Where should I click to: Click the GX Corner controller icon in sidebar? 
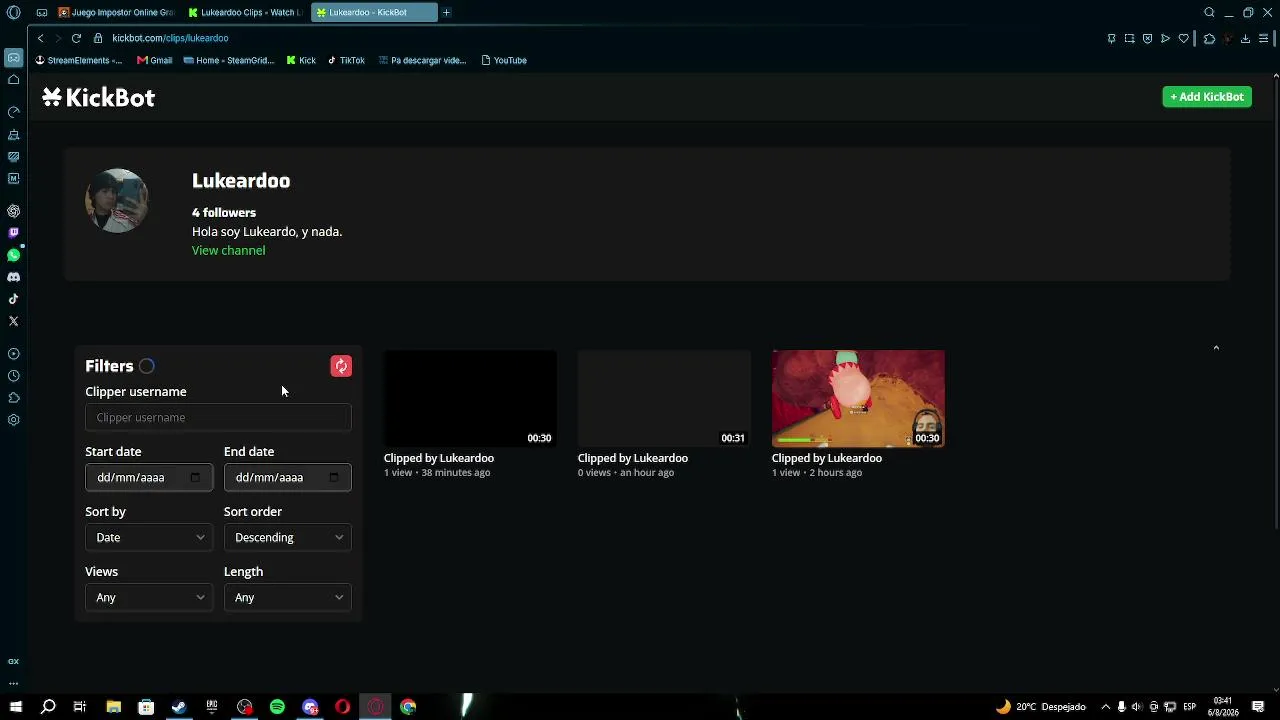click(13, 58)
